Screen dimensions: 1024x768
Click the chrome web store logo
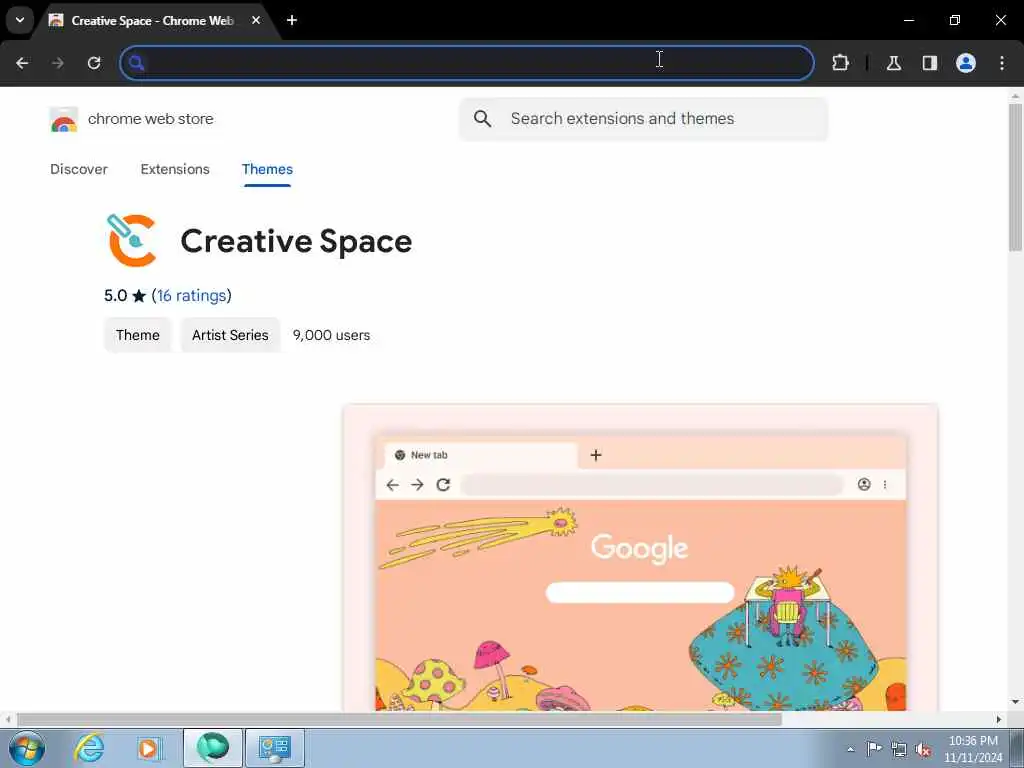[63, 120]
